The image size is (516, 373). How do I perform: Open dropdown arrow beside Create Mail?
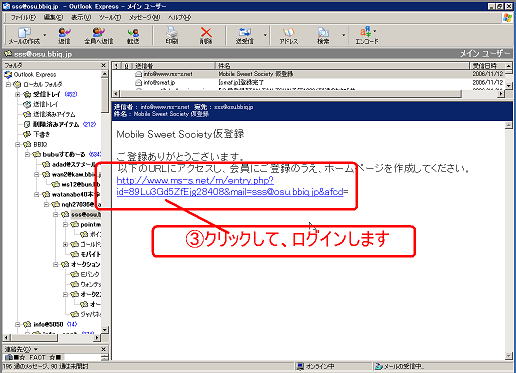(45, 35)
